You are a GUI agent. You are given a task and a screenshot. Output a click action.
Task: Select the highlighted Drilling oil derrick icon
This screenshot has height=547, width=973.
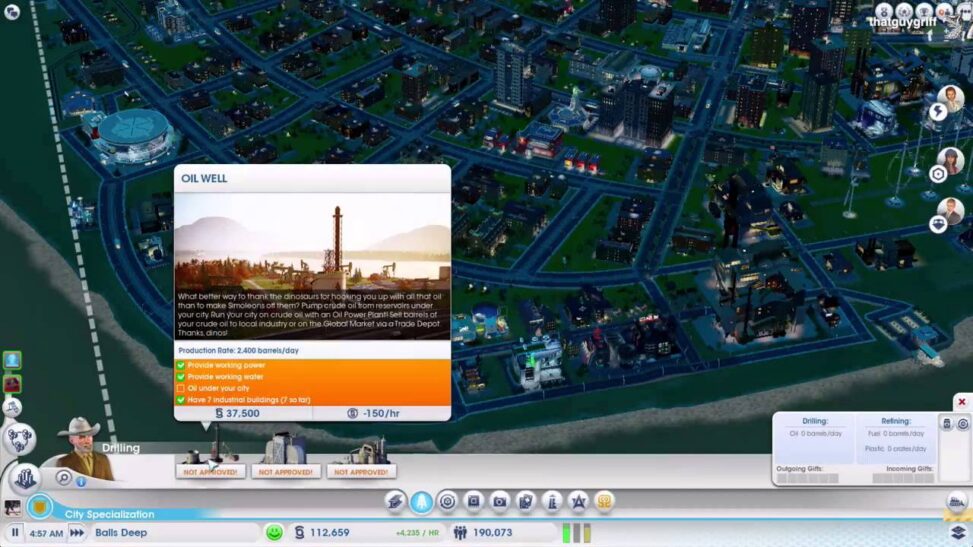pyautogui.click(x=421, y=501)
